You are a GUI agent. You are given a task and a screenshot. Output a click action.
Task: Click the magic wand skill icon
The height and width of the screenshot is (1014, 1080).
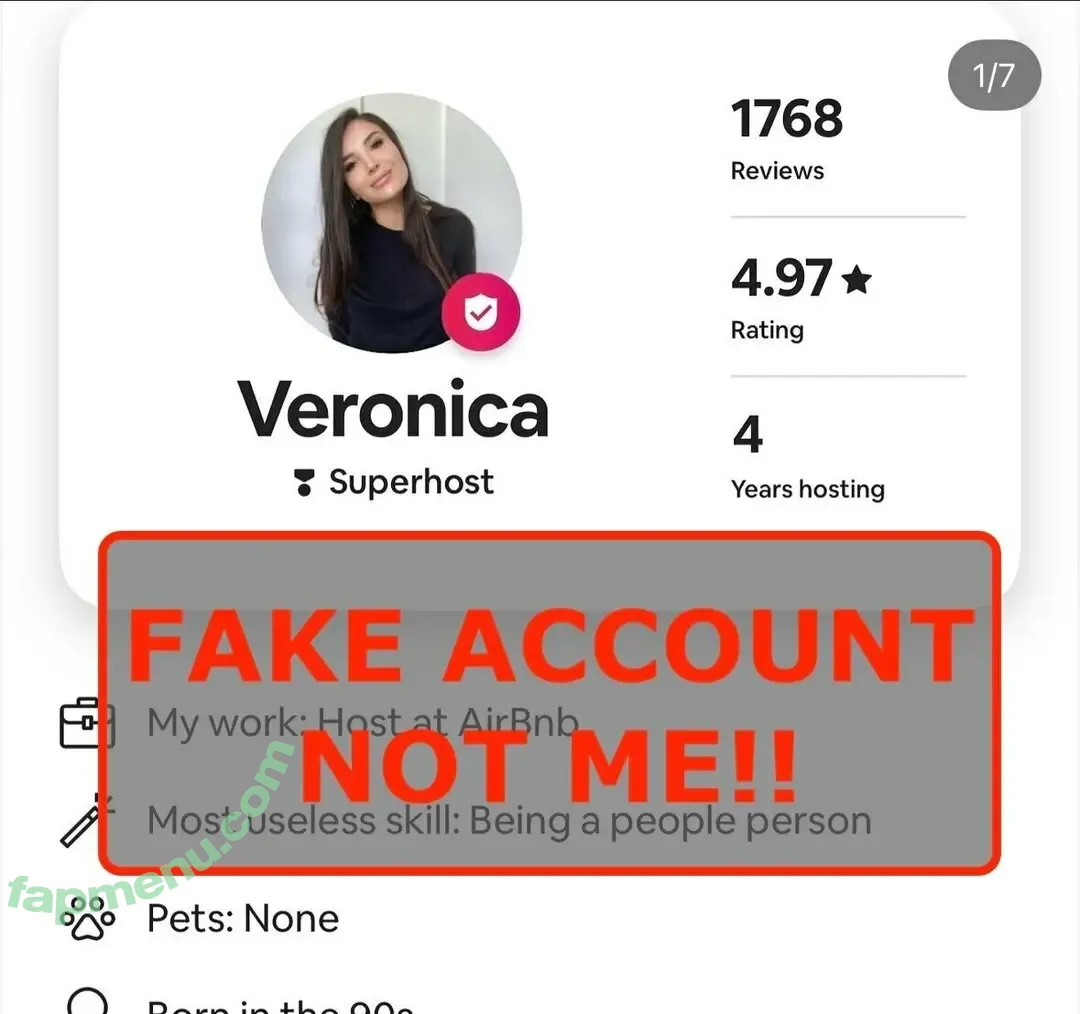coord(86,820)
